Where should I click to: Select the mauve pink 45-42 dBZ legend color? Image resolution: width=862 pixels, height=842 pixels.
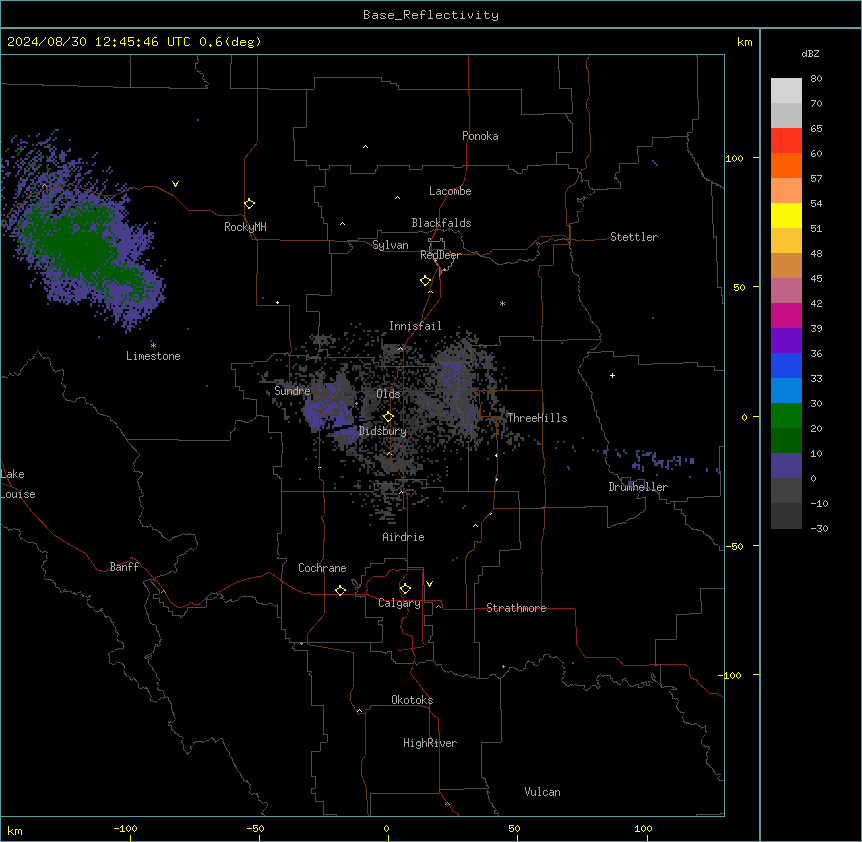click(786, 291)
